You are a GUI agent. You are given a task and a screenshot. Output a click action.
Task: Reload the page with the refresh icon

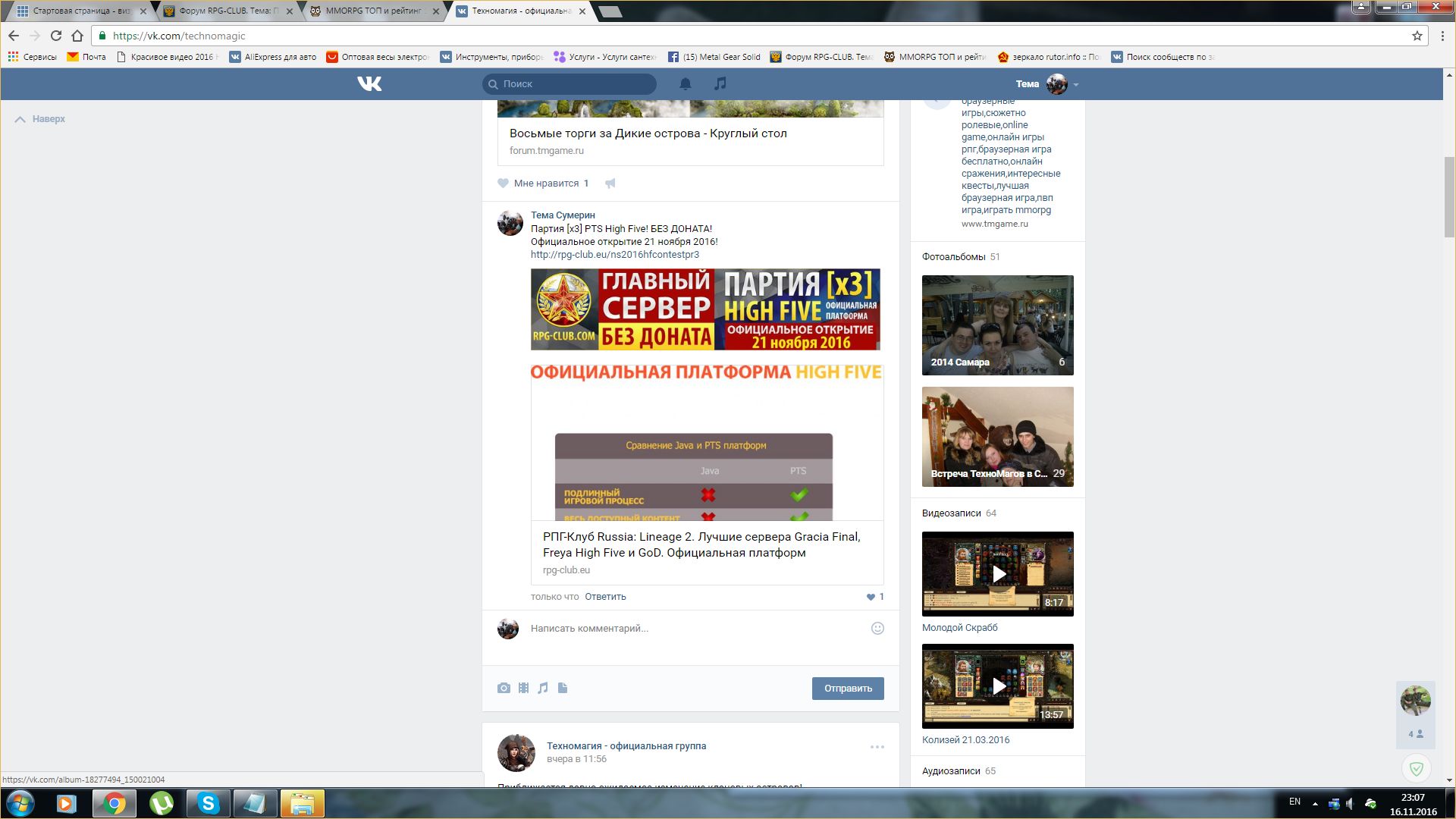(x=56, y=36)
